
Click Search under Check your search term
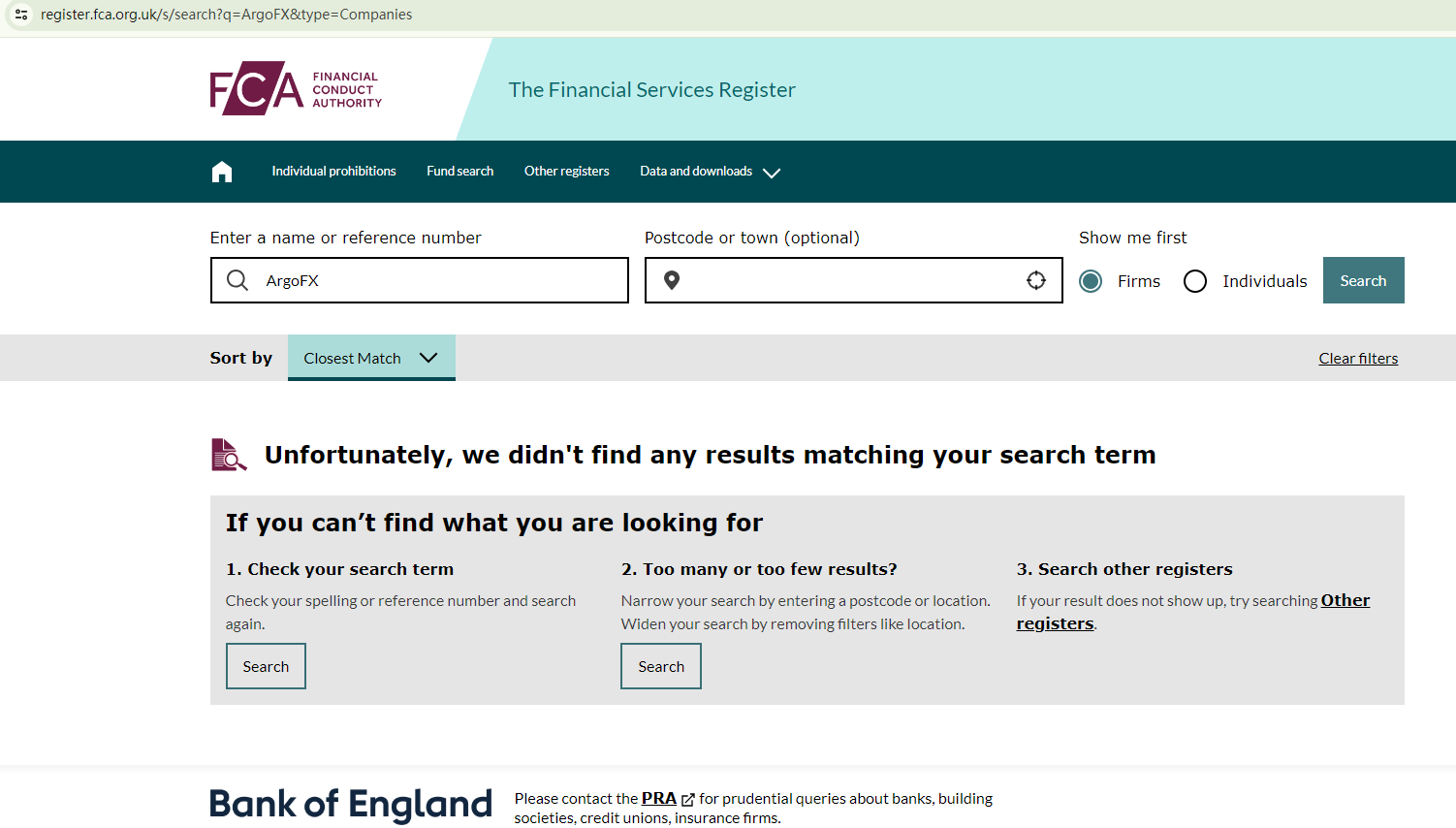[x=266, y=666]
